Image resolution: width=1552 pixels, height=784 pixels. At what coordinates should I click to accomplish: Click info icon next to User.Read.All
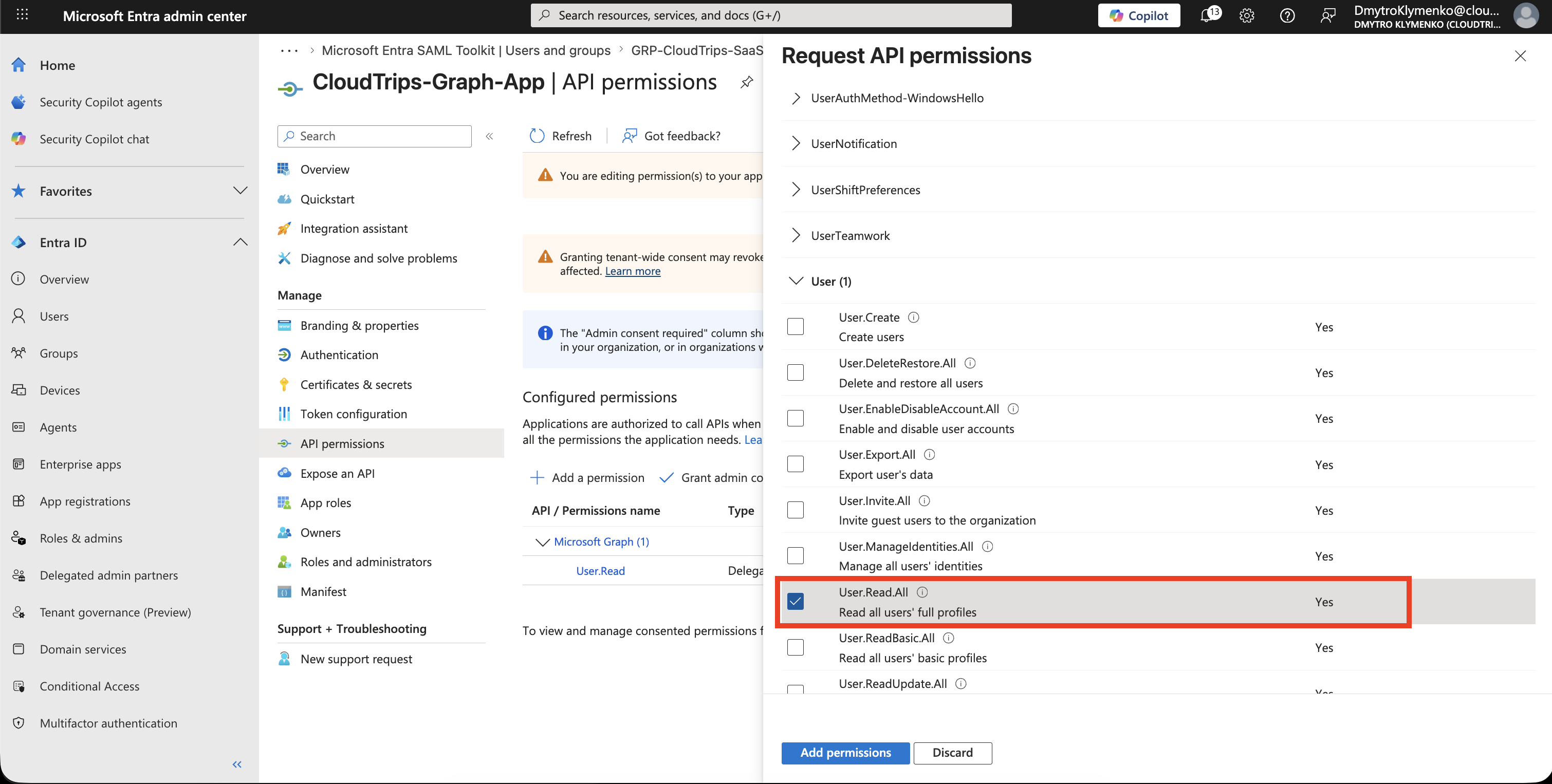[922, 592]
